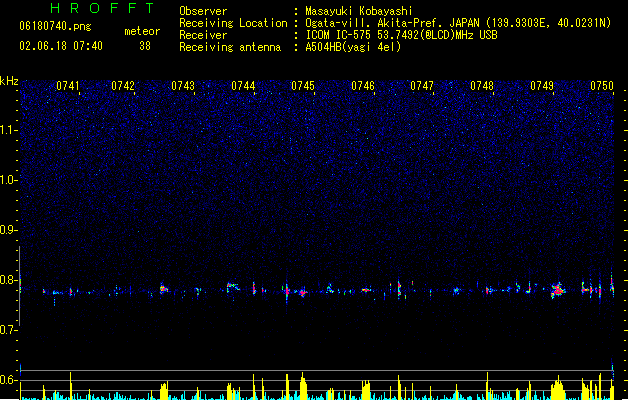Click the 0743 time marker
Screen dimensions: 629x400
183,85
